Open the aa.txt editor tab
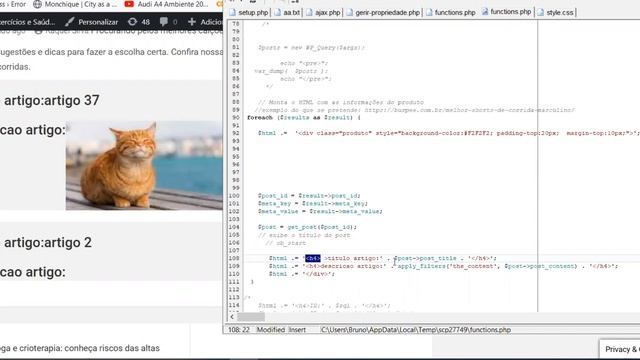This screenshot has height=360, width=640. pyautogui.click(x=287, y=13)
